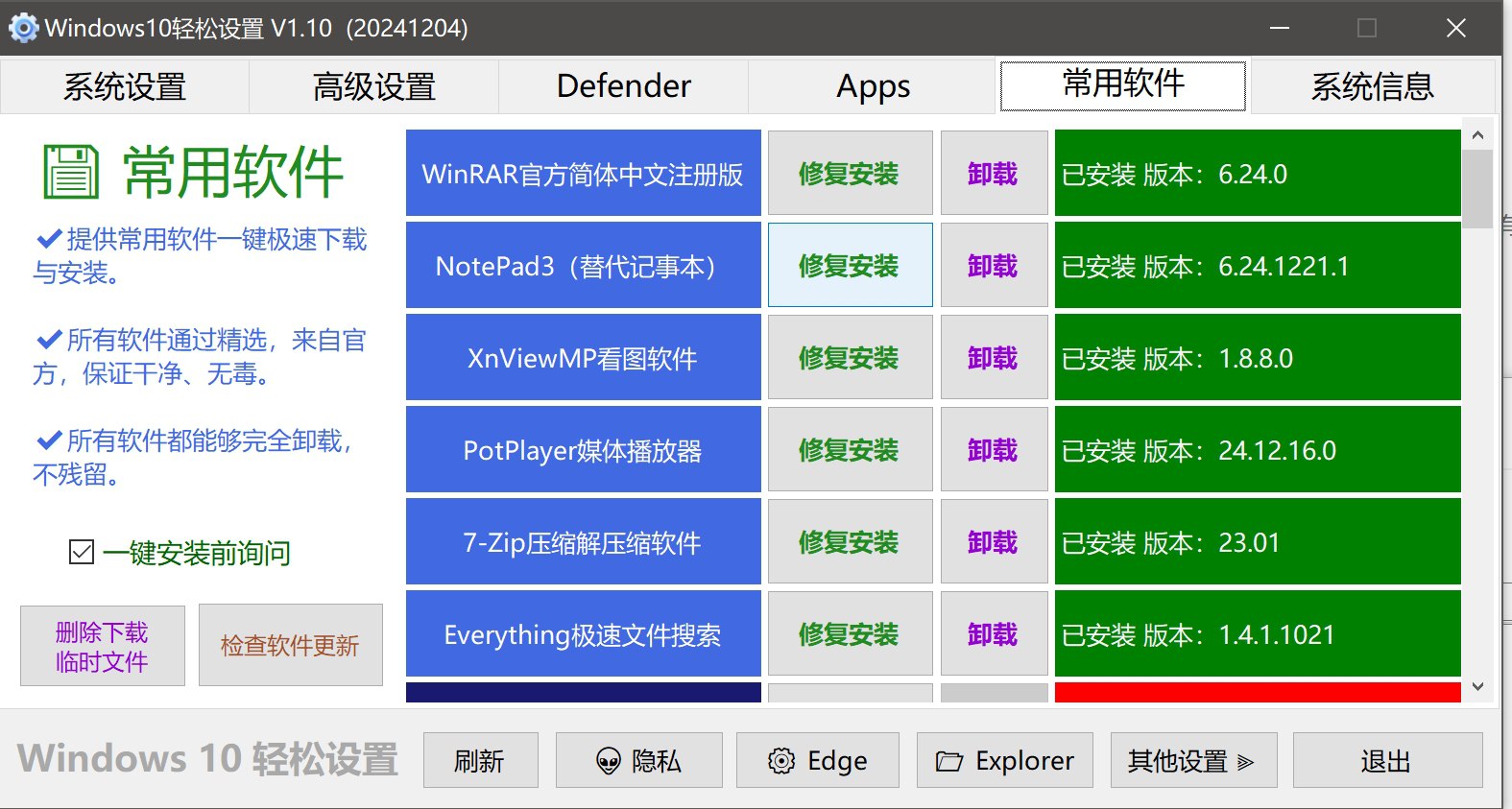This screenshot has height=809, width=1512.
Task: Click the blue WinRAR官方简体中文注册版 button
Action: (x=583, y=174)
